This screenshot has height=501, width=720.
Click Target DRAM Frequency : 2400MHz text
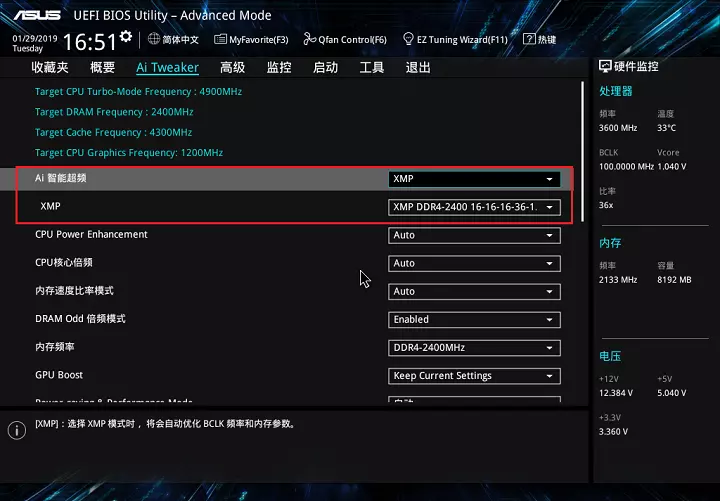pyautogui.click(x=114, y=112)
